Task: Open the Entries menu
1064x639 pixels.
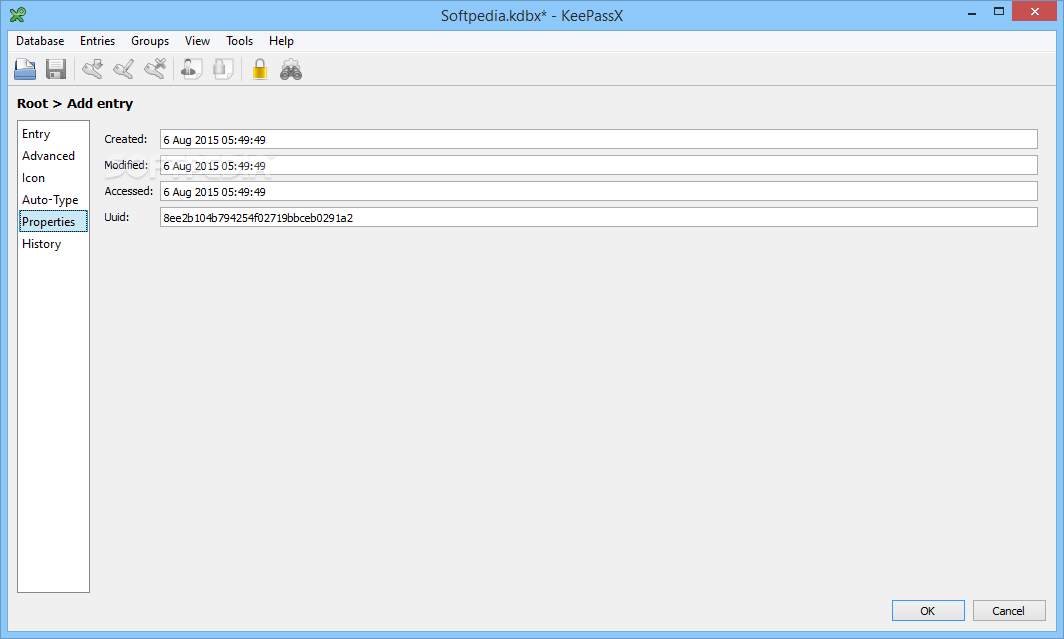Action: pos(98,41)
